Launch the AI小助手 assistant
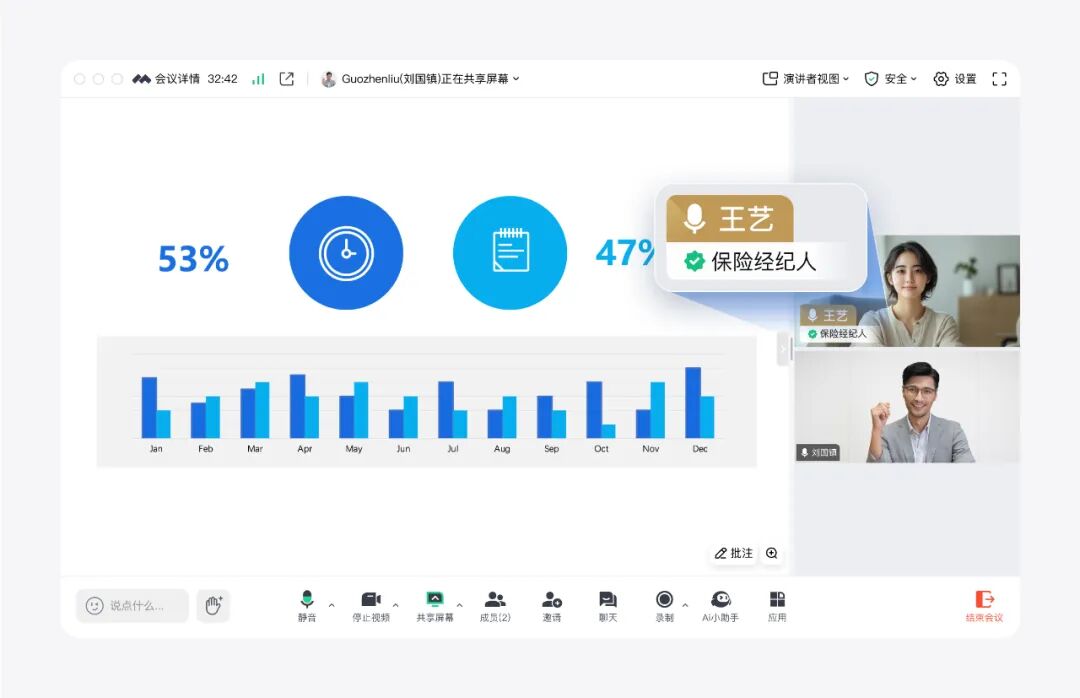1080x698 pixels. click(720, 600)
